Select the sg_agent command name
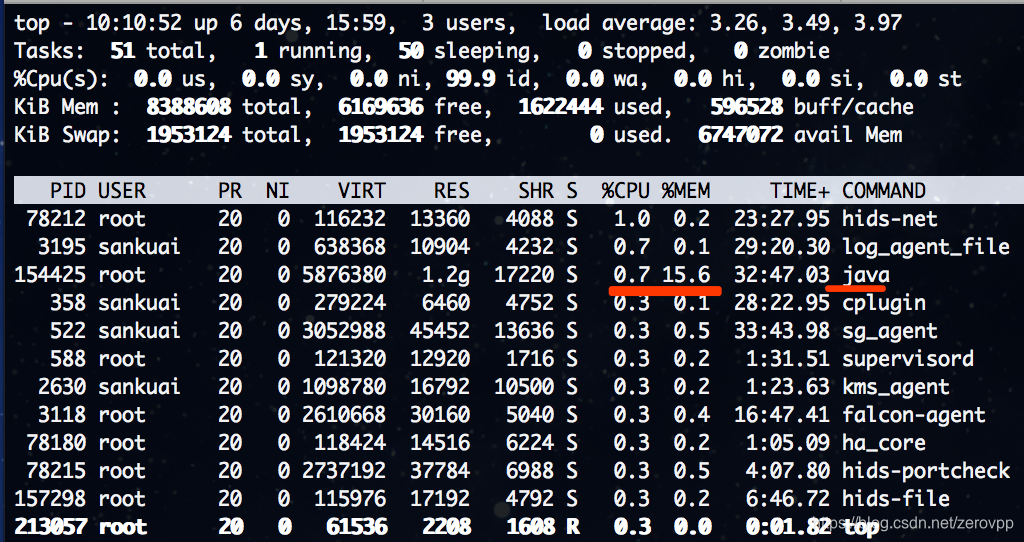The image size is (1024, 542). tap(889, 331)
